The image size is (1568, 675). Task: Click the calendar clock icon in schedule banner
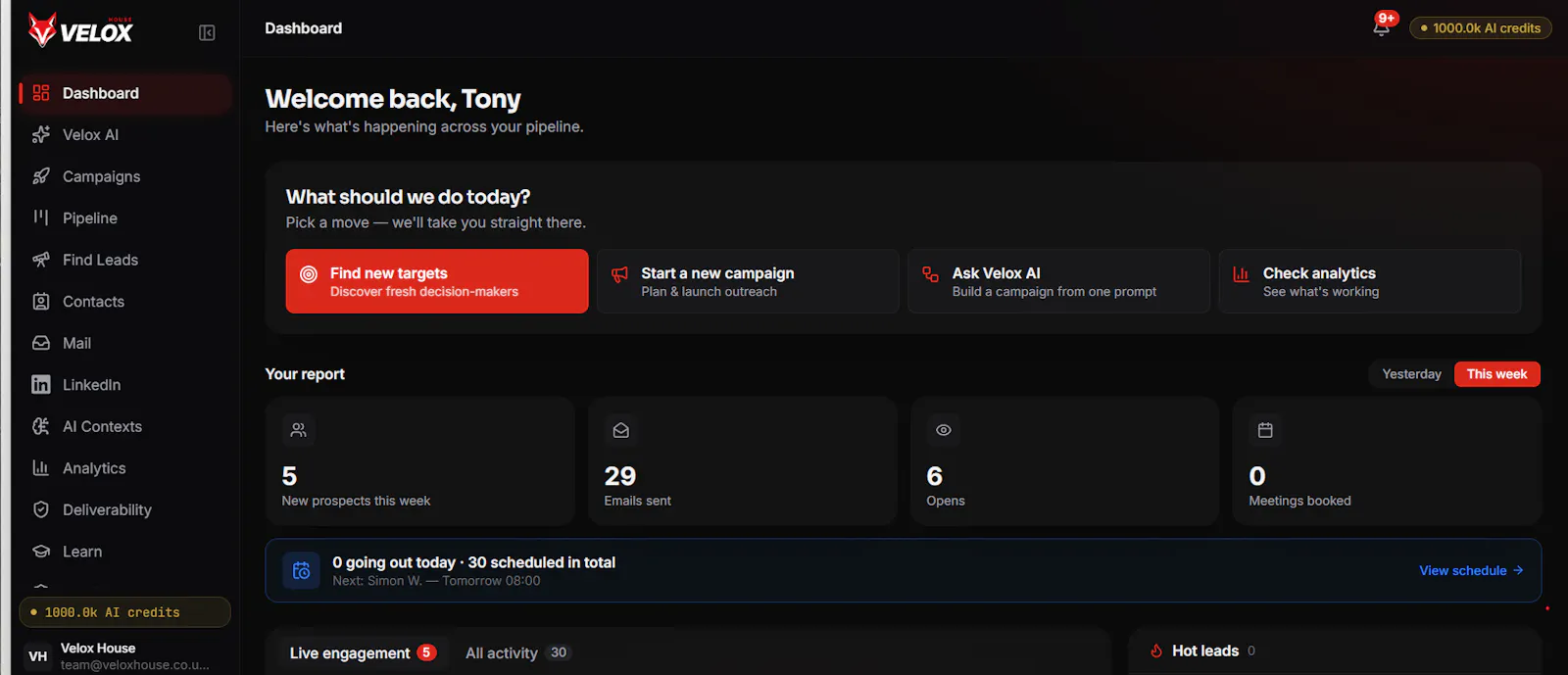[302, 571]
